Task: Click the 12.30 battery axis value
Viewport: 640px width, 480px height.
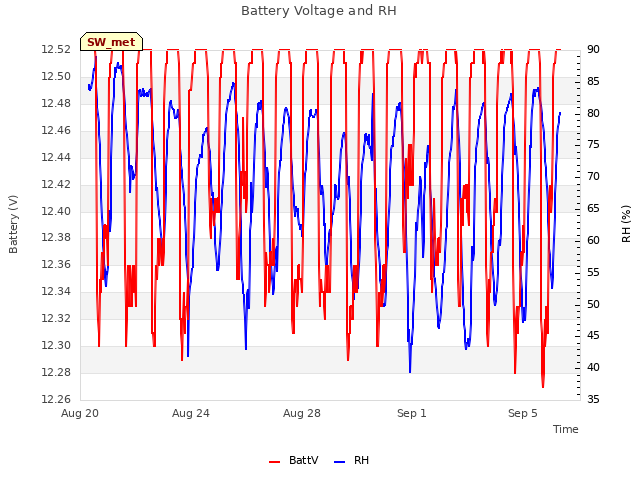Action: pyautogui.click(x=56, y=345)
